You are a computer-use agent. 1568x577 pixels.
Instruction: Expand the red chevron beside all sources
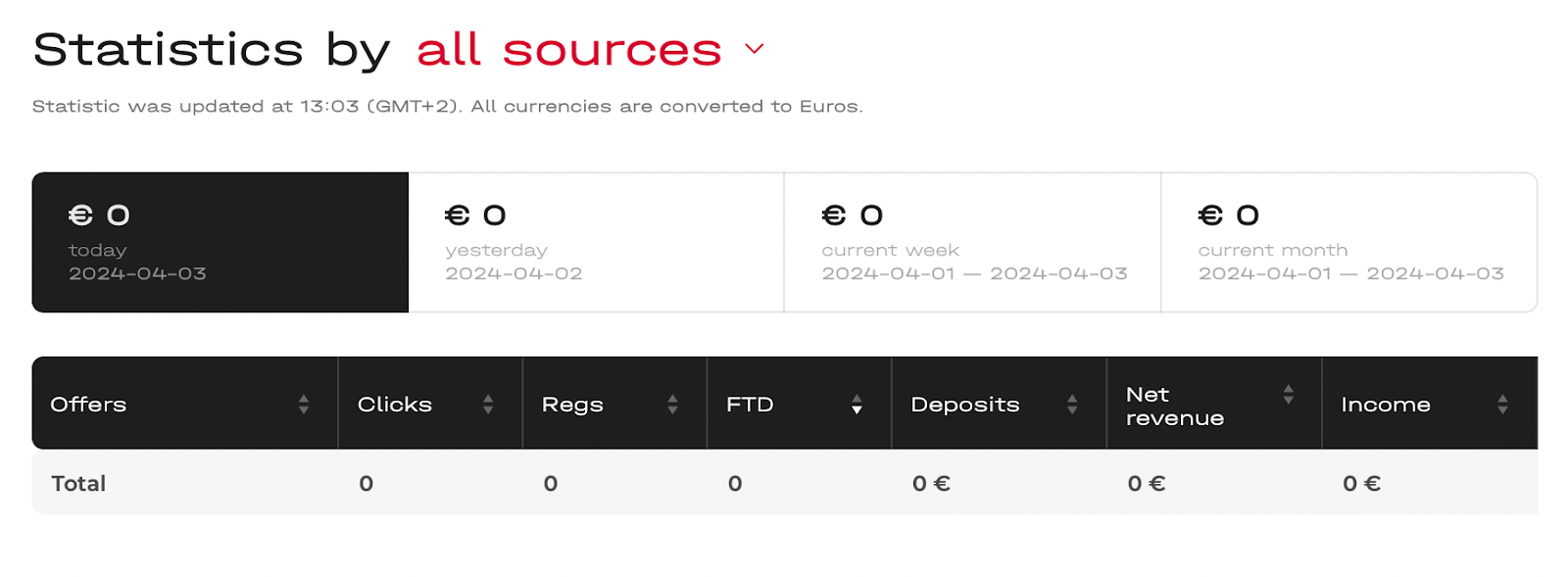click(x=754, y=49)
